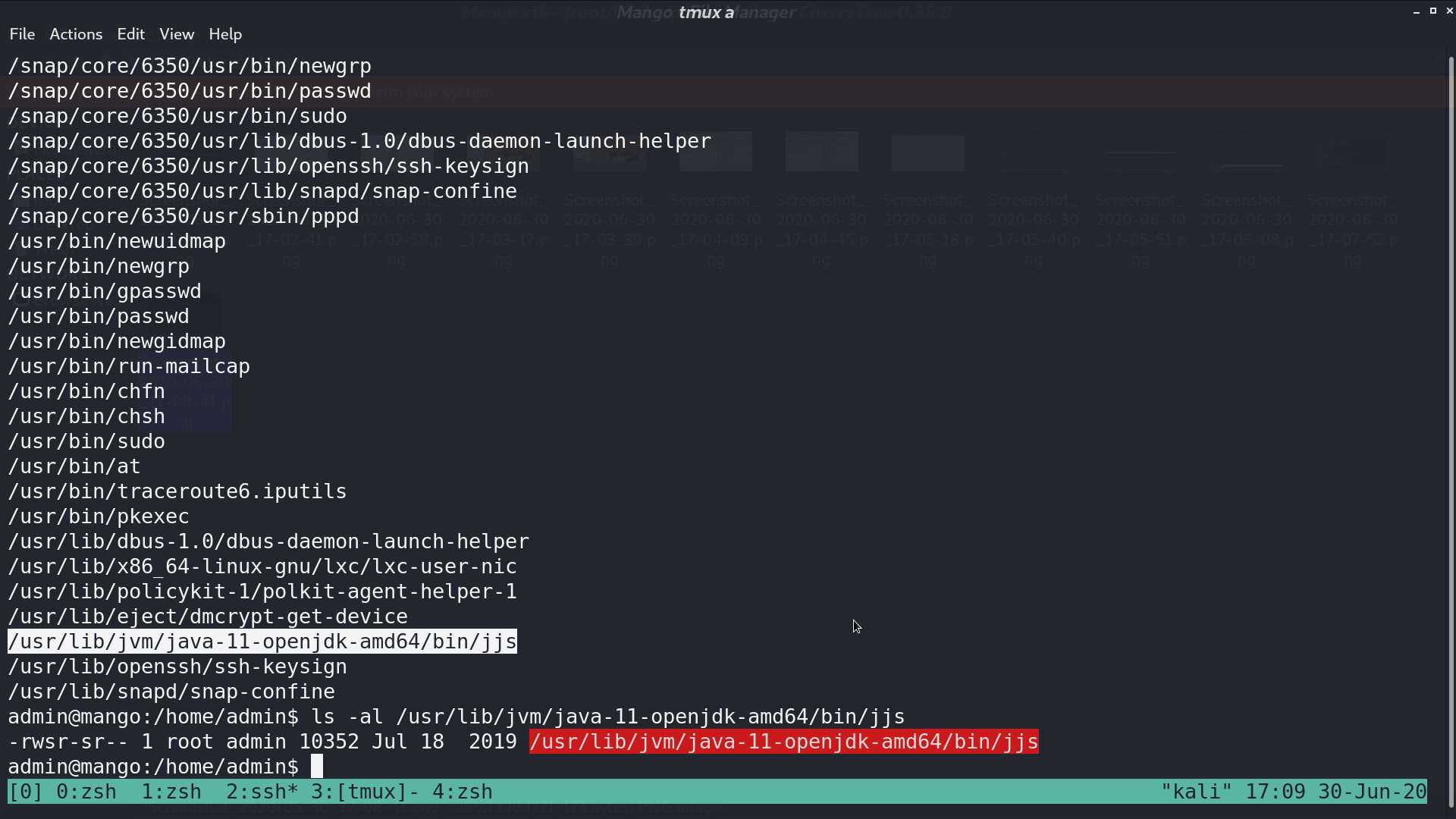Screen dimensions: 1456x819
Task: Click the /usr/bin/pkexec line
Action: (x=99, y=516)
